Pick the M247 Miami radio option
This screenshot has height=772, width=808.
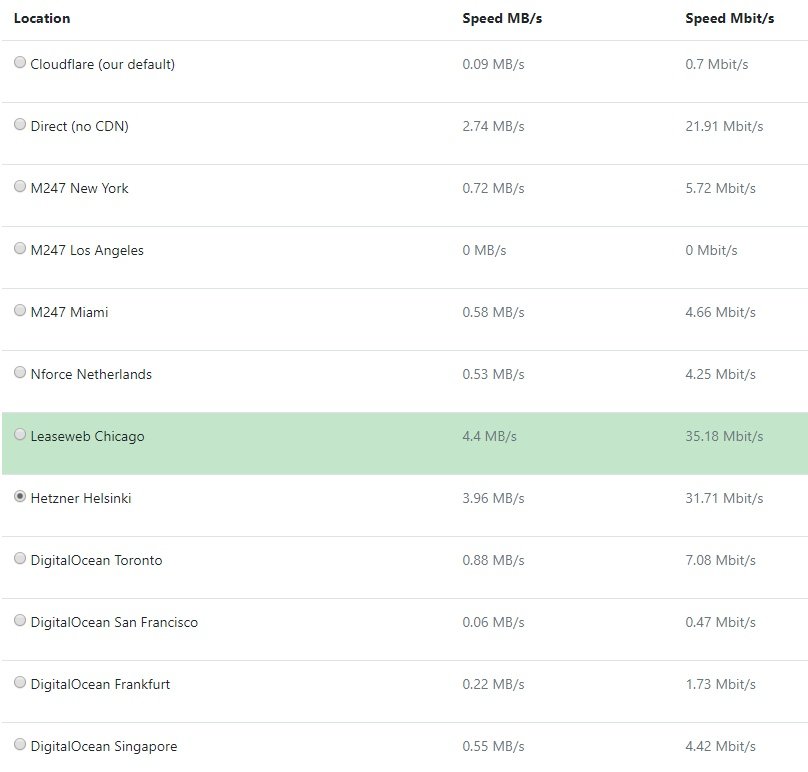[x=20, y=310]
